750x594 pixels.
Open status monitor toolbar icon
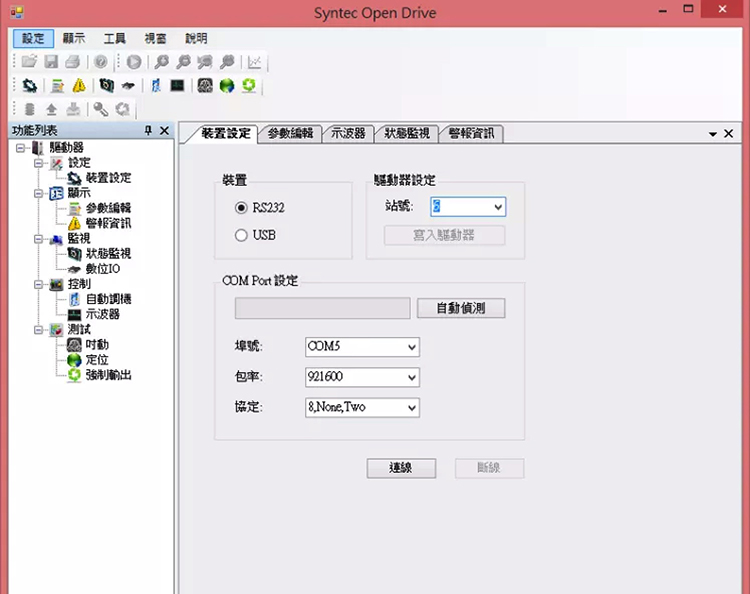tap(106, 86)
